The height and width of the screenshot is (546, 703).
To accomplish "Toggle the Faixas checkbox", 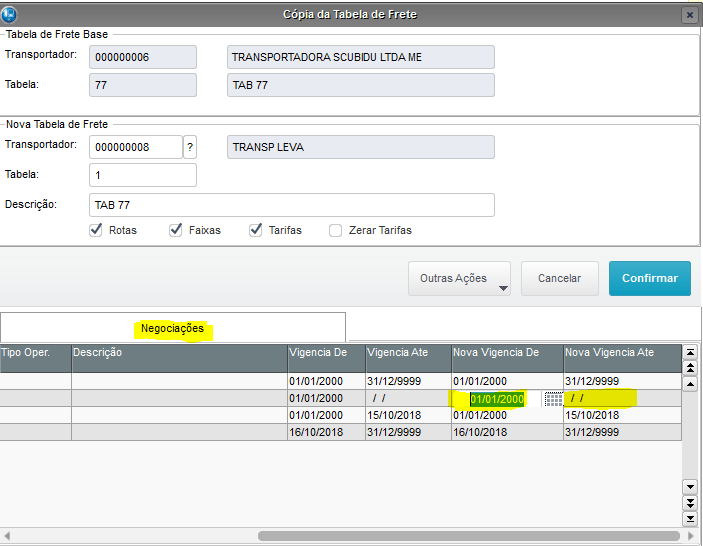I will pyautogui.click(x=176, y=230).
